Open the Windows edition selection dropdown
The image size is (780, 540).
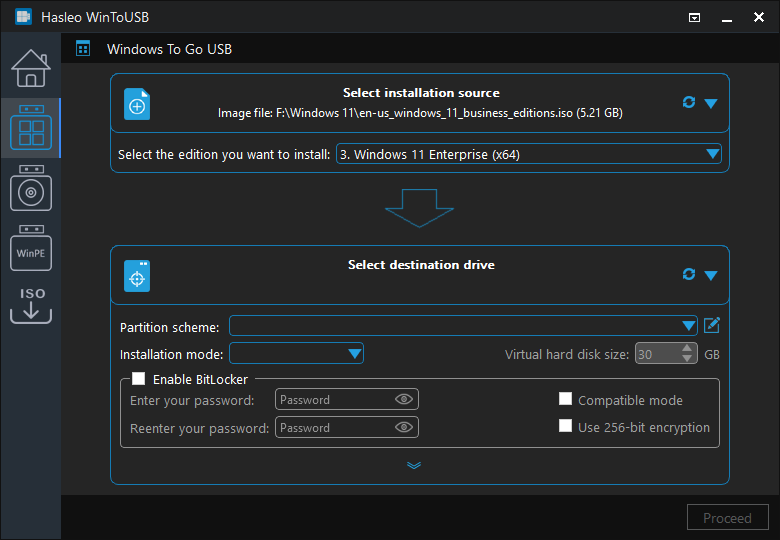click(x=529, y=154)
